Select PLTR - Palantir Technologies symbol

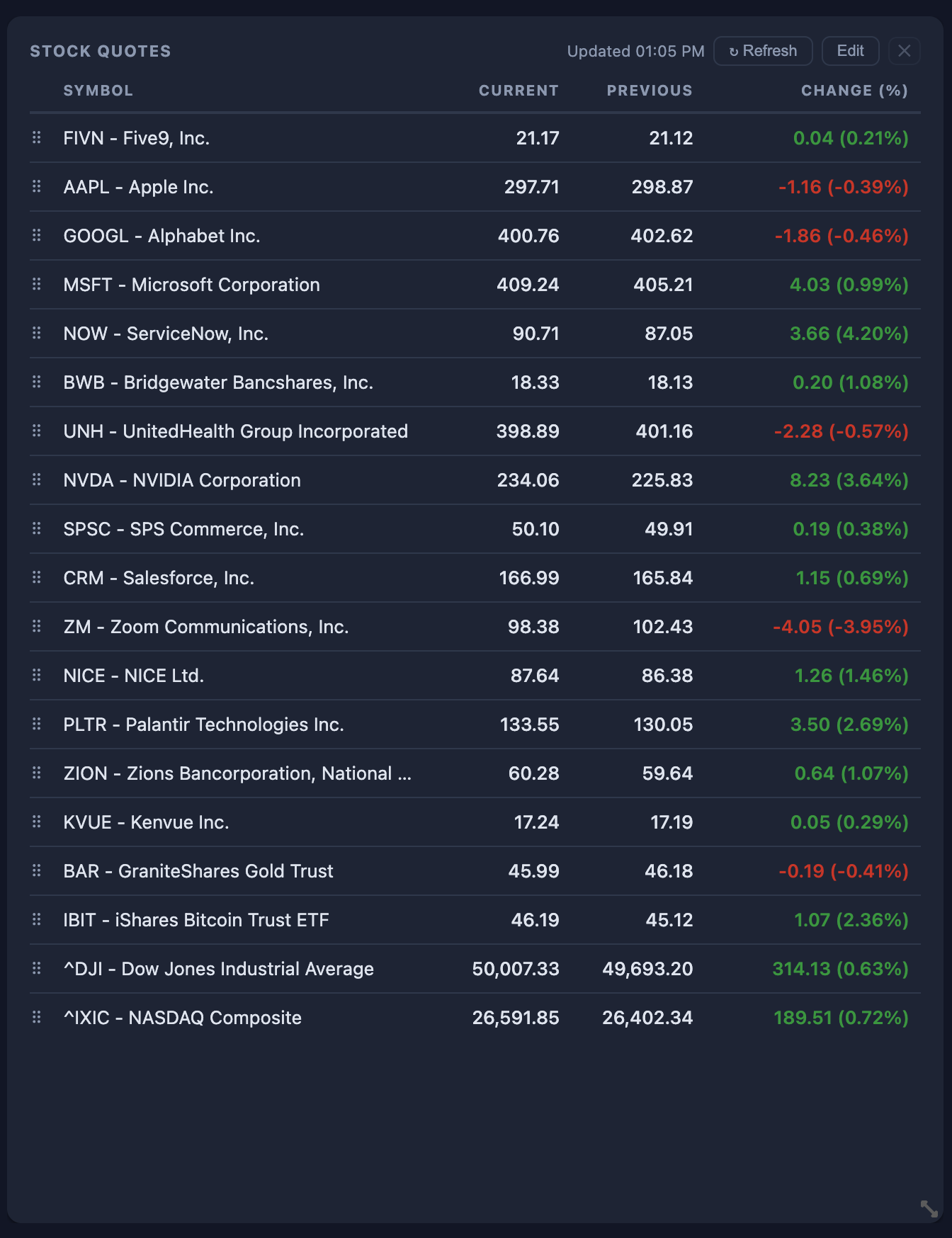click(x=204, y=725)
